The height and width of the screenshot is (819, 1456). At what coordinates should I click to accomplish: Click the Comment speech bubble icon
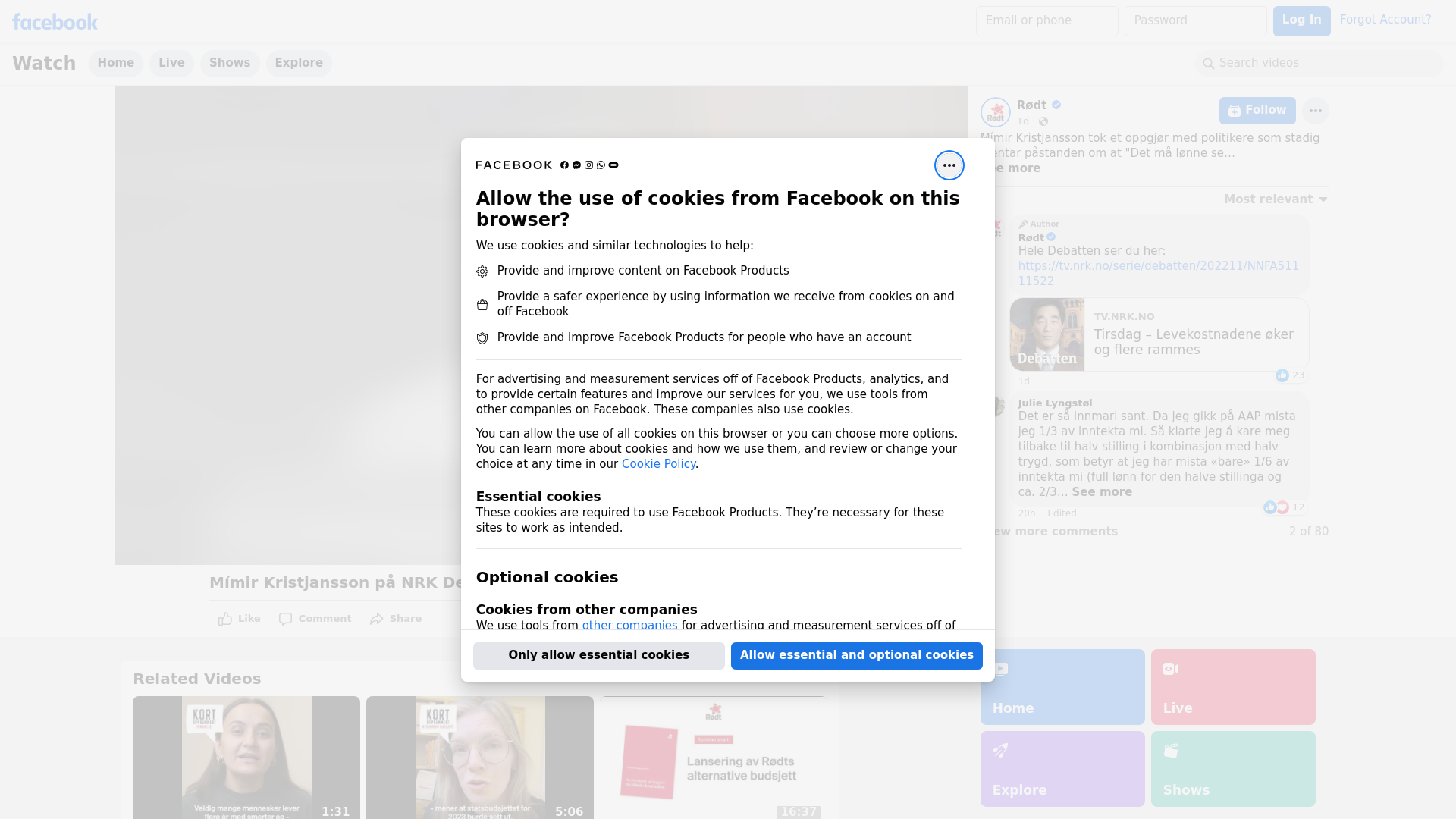tap(285, 619)
